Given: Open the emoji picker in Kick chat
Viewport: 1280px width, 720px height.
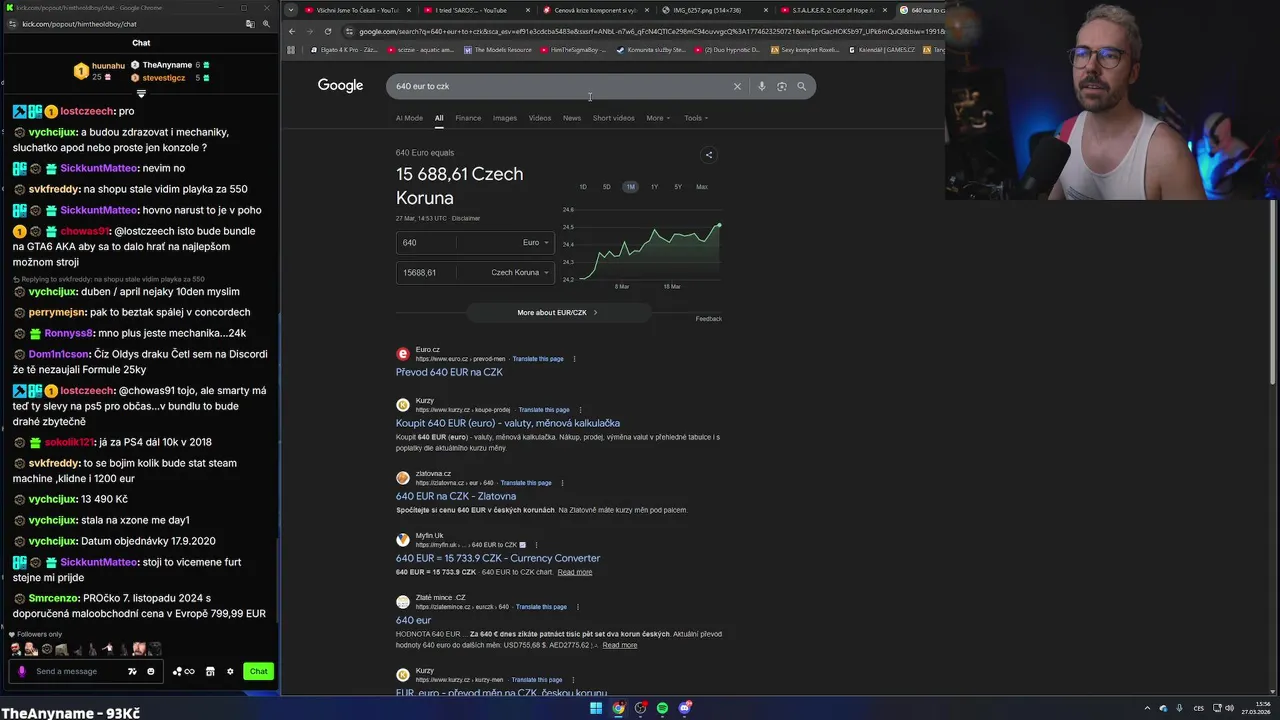Looking at the screenshot, I should [151, 671].
